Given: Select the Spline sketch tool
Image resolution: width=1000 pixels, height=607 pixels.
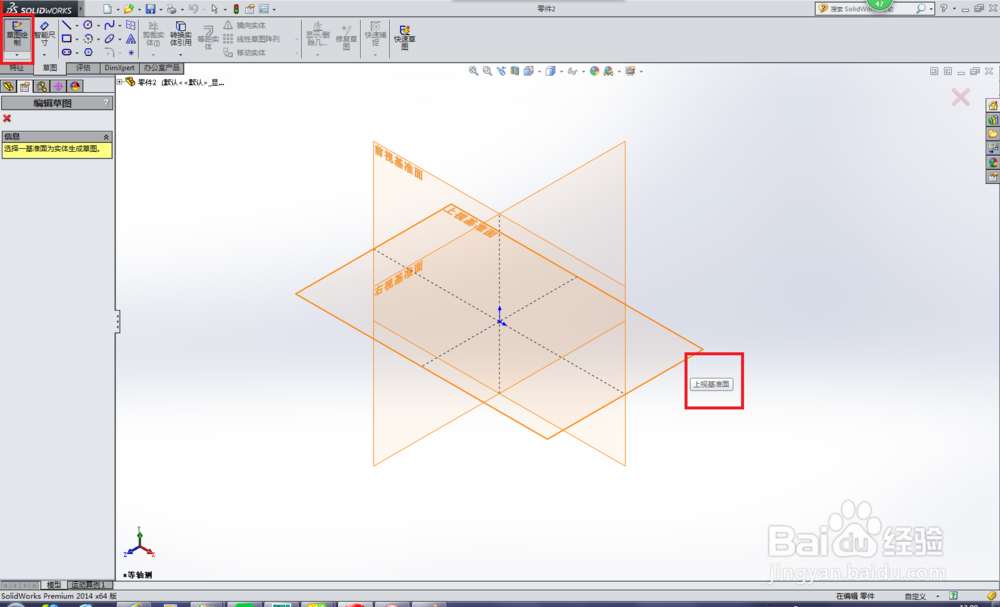Looking at the screenshot, I should pos(110,25).
